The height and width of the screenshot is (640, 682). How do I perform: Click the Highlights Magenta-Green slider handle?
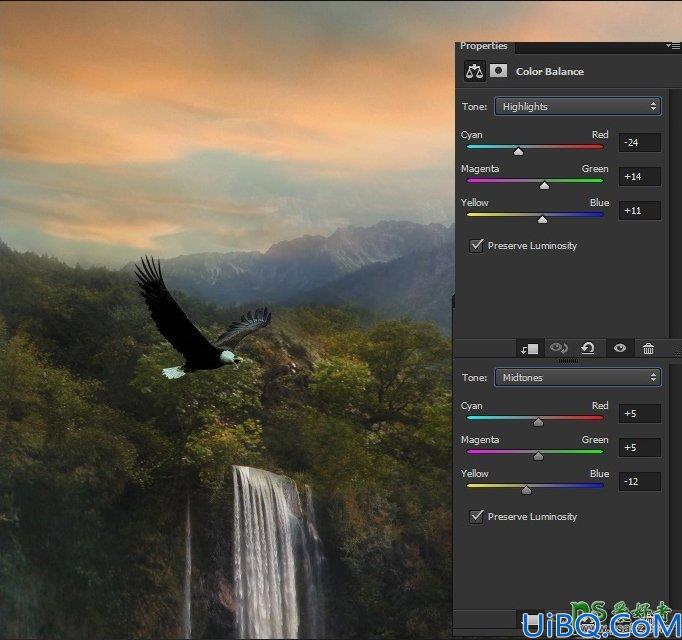pyautogui.click(x=544, y=186)
